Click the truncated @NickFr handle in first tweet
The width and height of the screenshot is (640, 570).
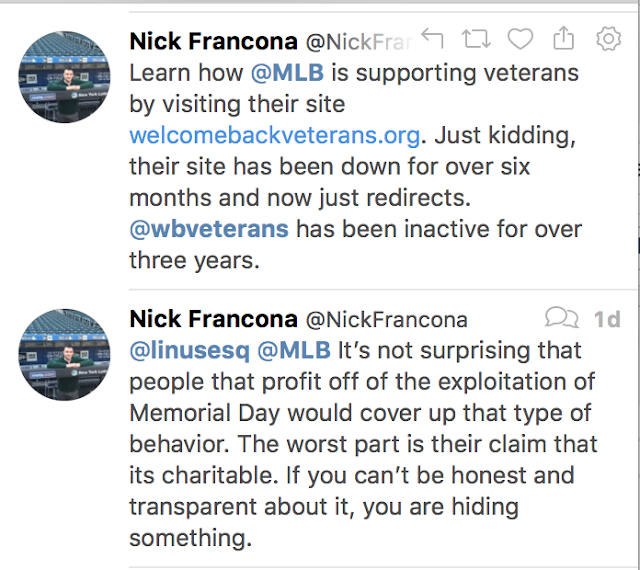361,41
